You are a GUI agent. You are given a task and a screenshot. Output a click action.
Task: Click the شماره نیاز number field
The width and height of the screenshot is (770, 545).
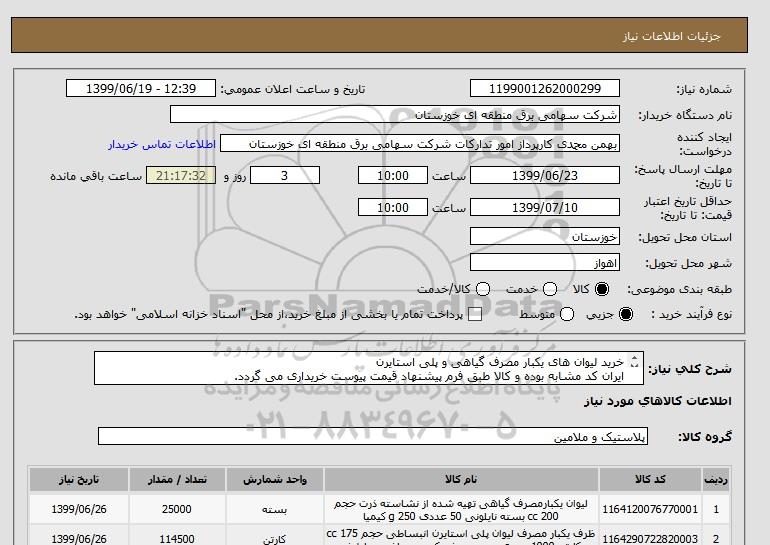click(x=544, y=89)
